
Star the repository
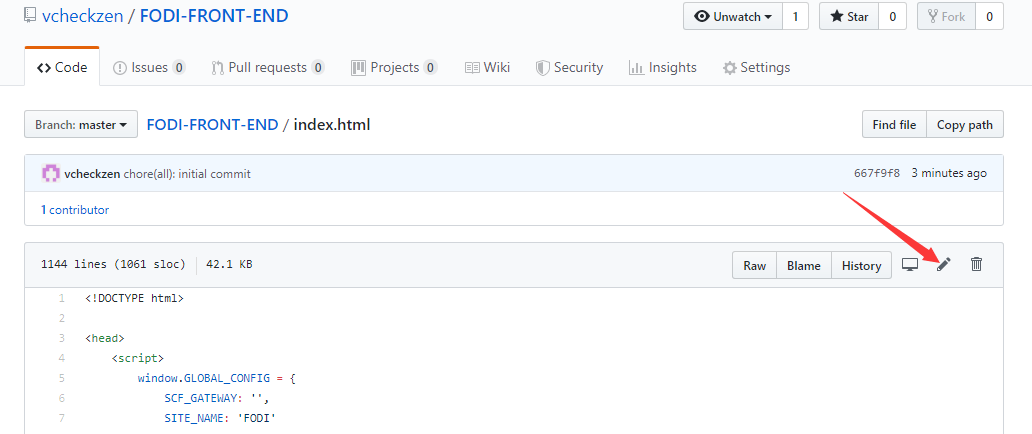849,16
